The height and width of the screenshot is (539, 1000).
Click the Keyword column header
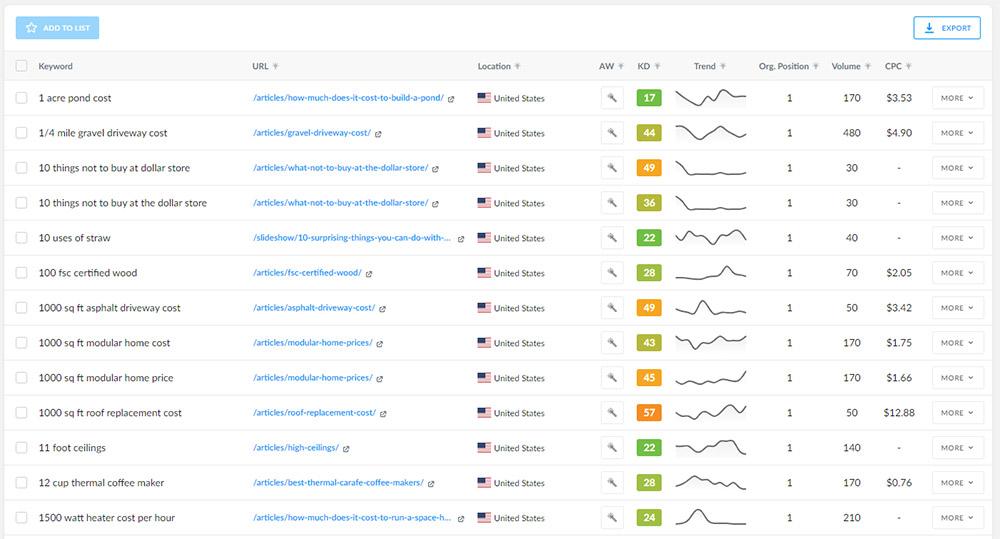55,66
